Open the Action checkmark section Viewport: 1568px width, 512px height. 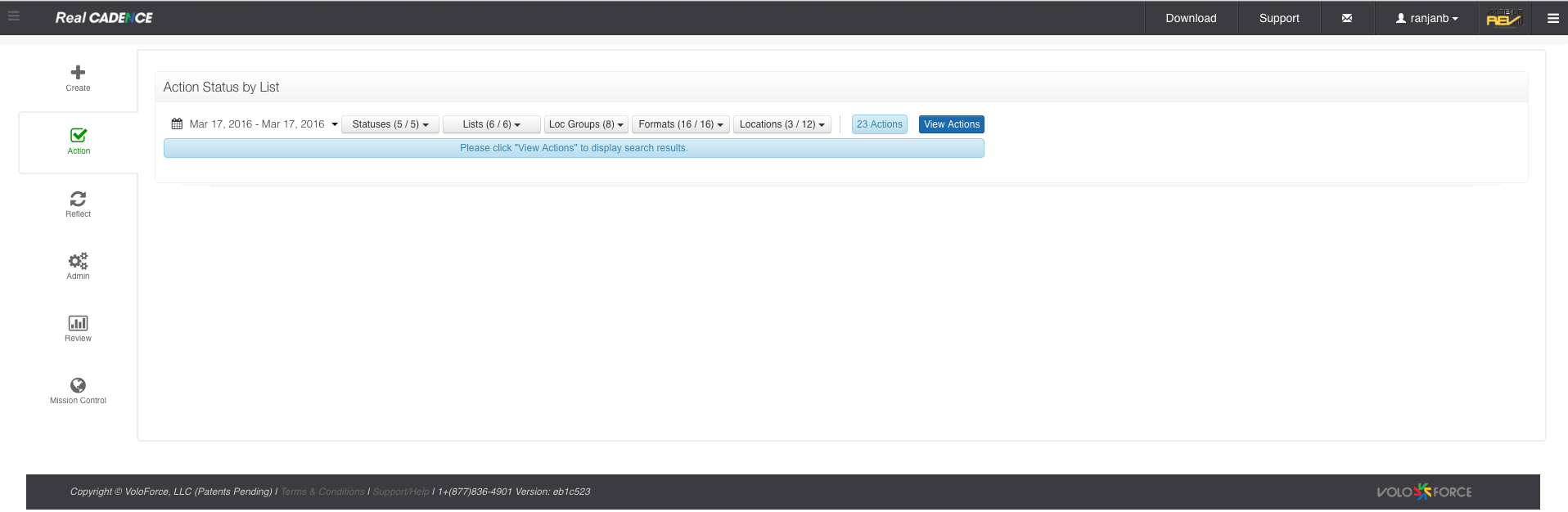point(79,136)
